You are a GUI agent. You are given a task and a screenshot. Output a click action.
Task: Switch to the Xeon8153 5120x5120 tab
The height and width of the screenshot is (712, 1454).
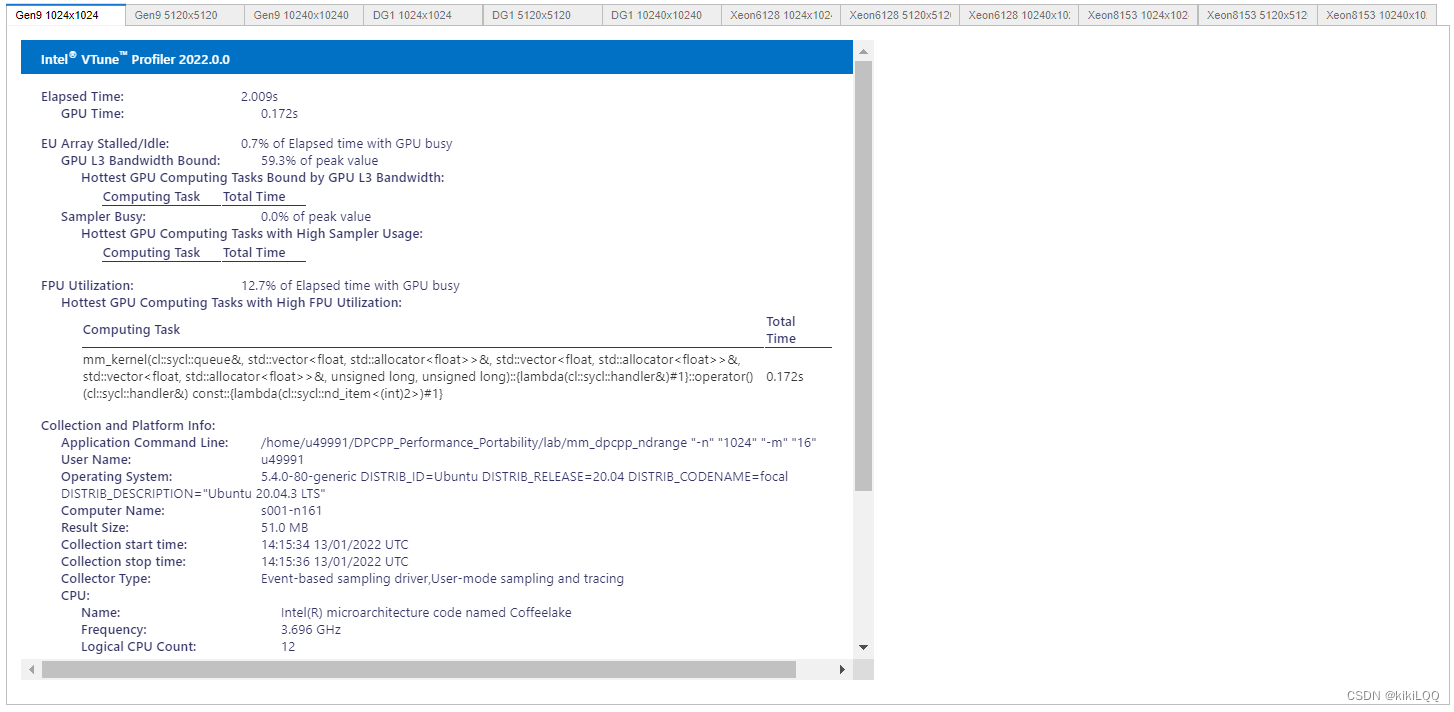[x=1256, y=15]
